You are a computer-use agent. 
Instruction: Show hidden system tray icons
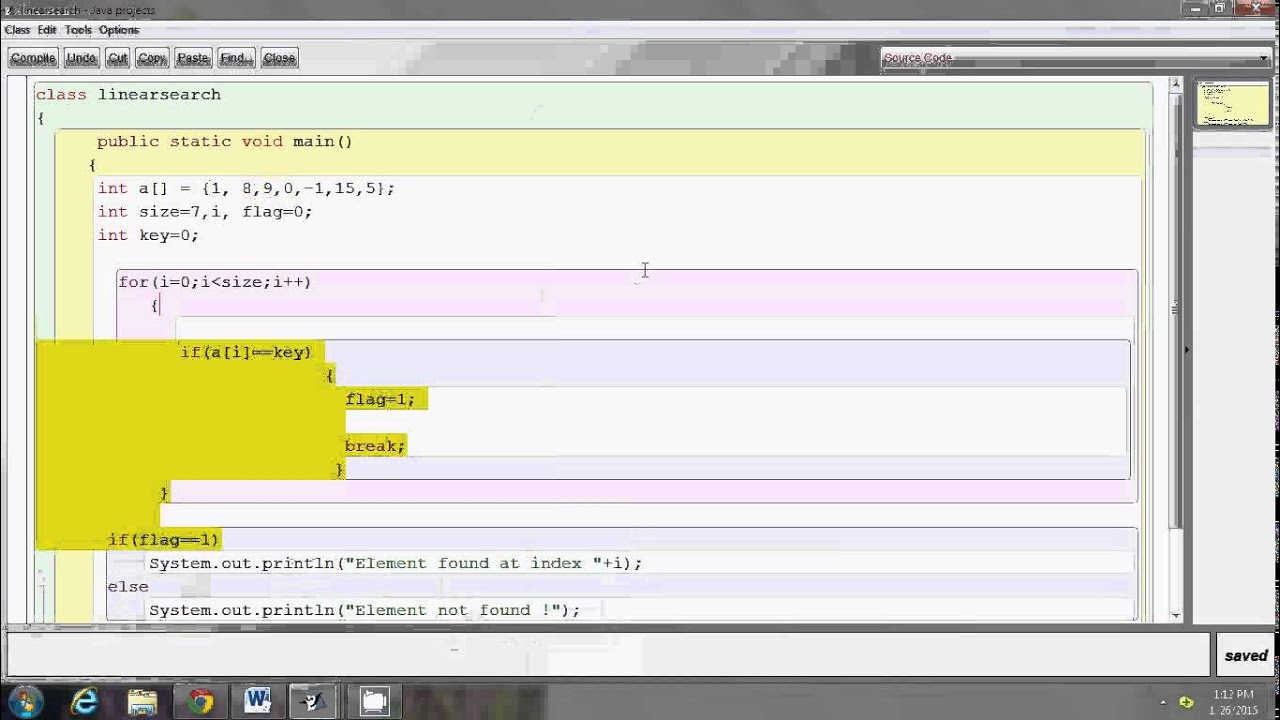tap(1162, 702)
